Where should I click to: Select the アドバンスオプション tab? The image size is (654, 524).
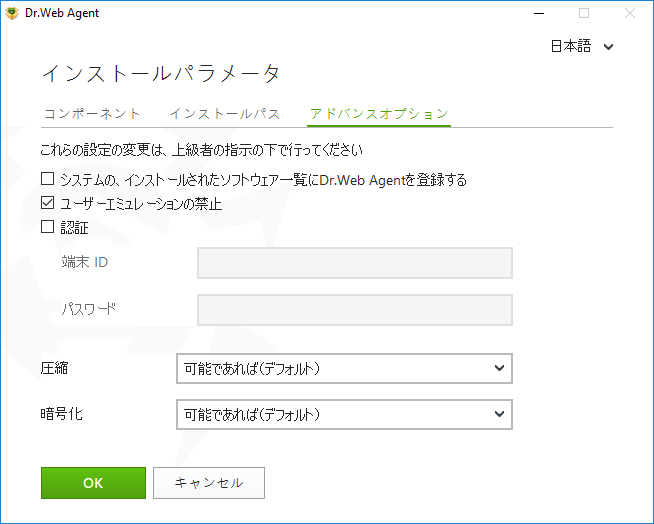pos(379,113)
